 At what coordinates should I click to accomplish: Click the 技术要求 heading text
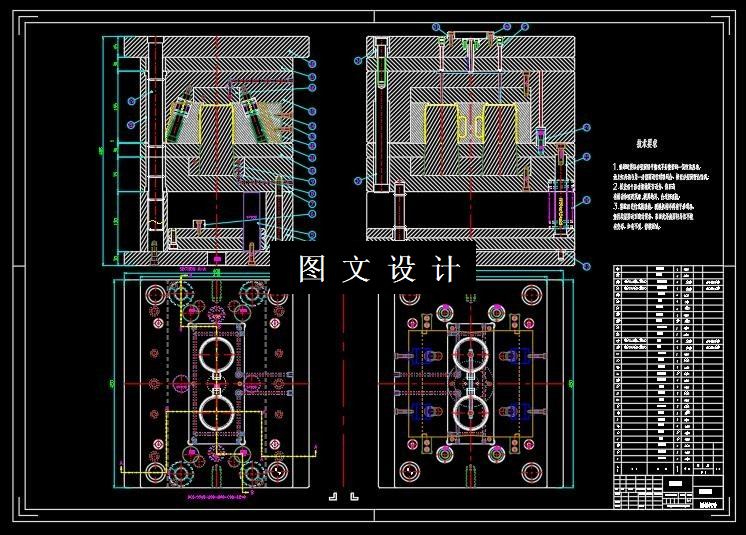647,144
